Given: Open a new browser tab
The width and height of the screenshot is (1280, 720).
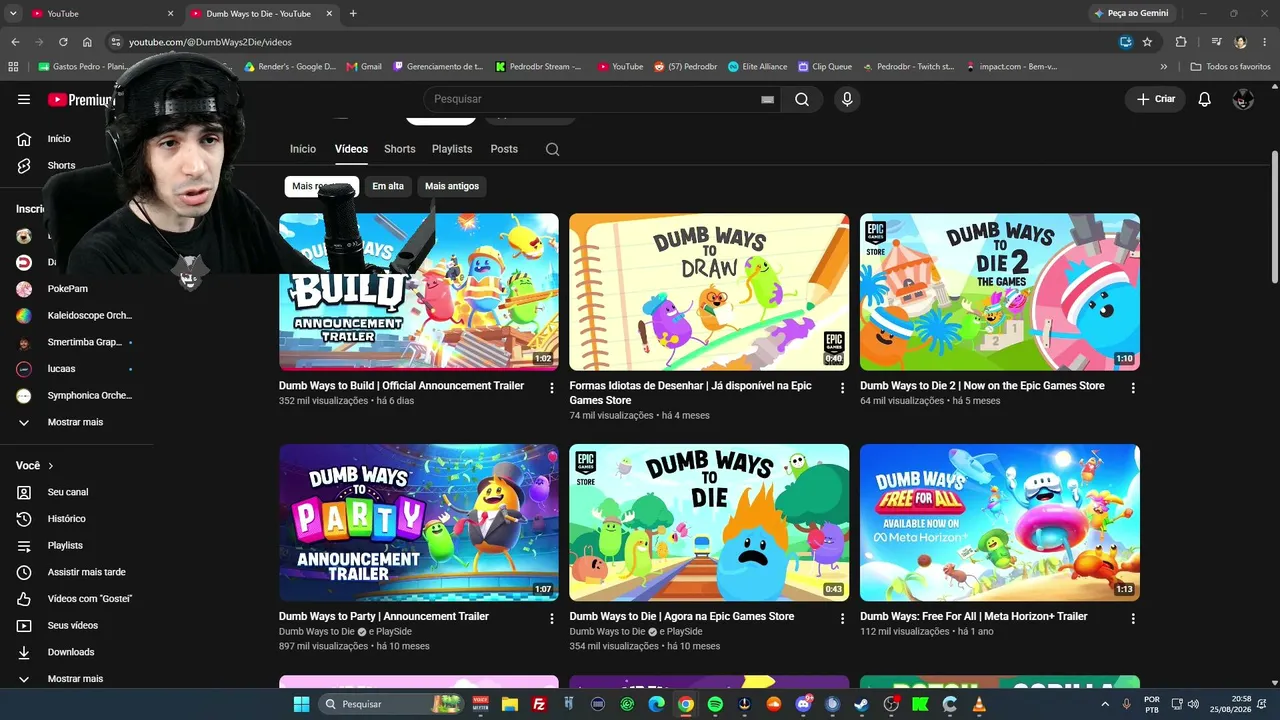Looking at the screenshot, I should click(353, 14).
